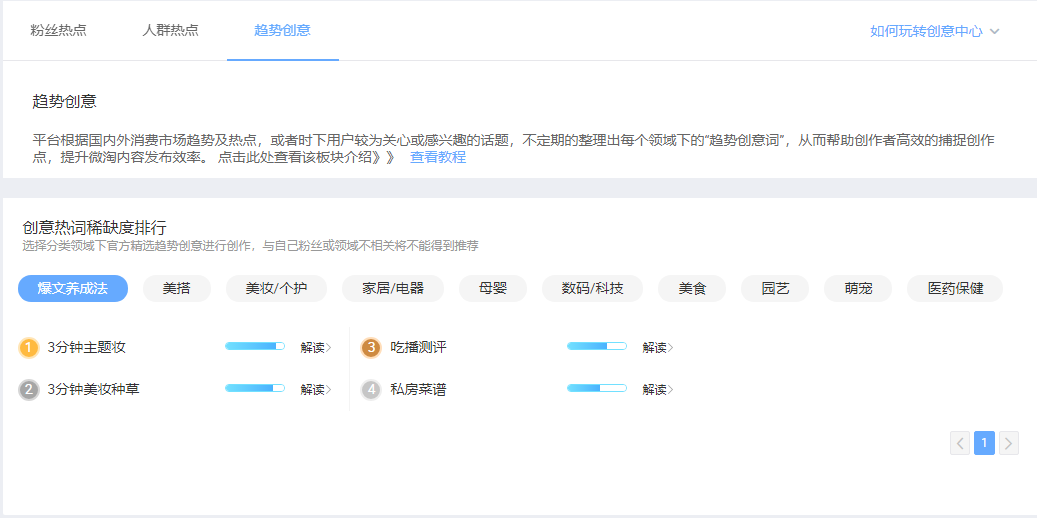Choose the 医药保健 category pill

pyautogui.click(x=955, y=289)
